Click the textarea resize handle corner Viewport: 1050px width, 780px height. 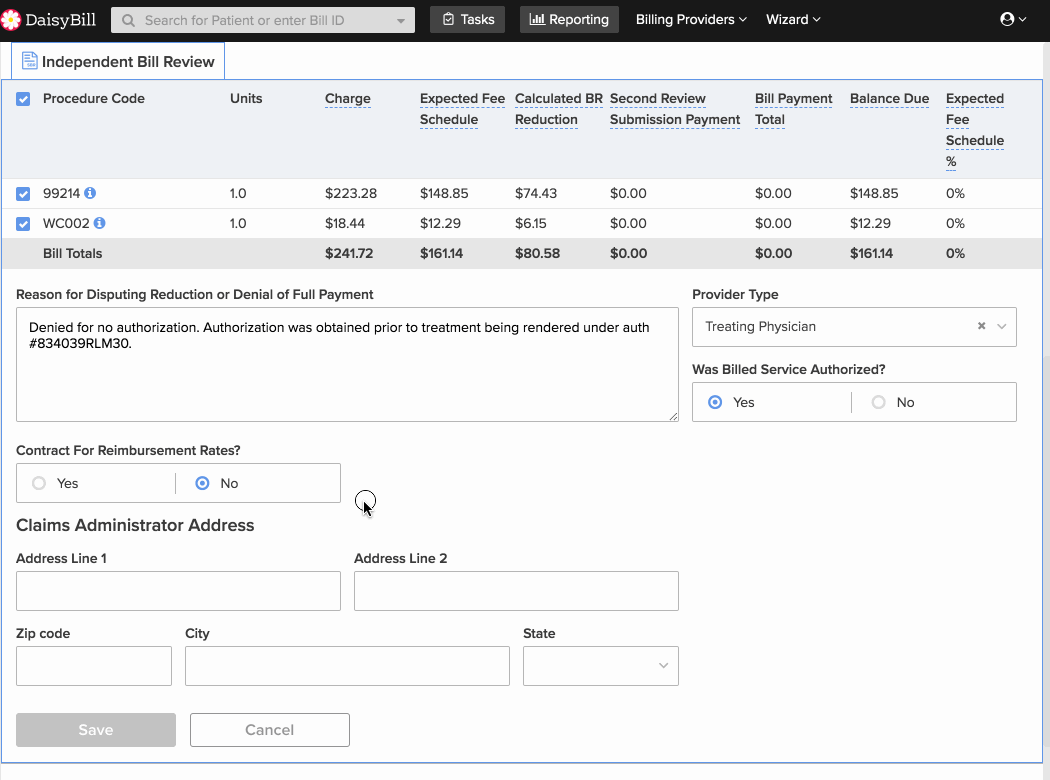(673, 416)
